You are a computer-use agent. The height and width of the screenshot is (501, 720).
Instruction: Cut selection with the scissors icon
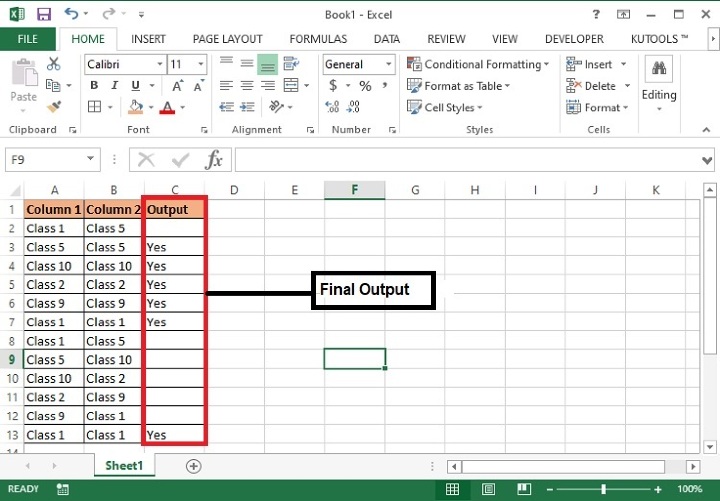point(54,64)
